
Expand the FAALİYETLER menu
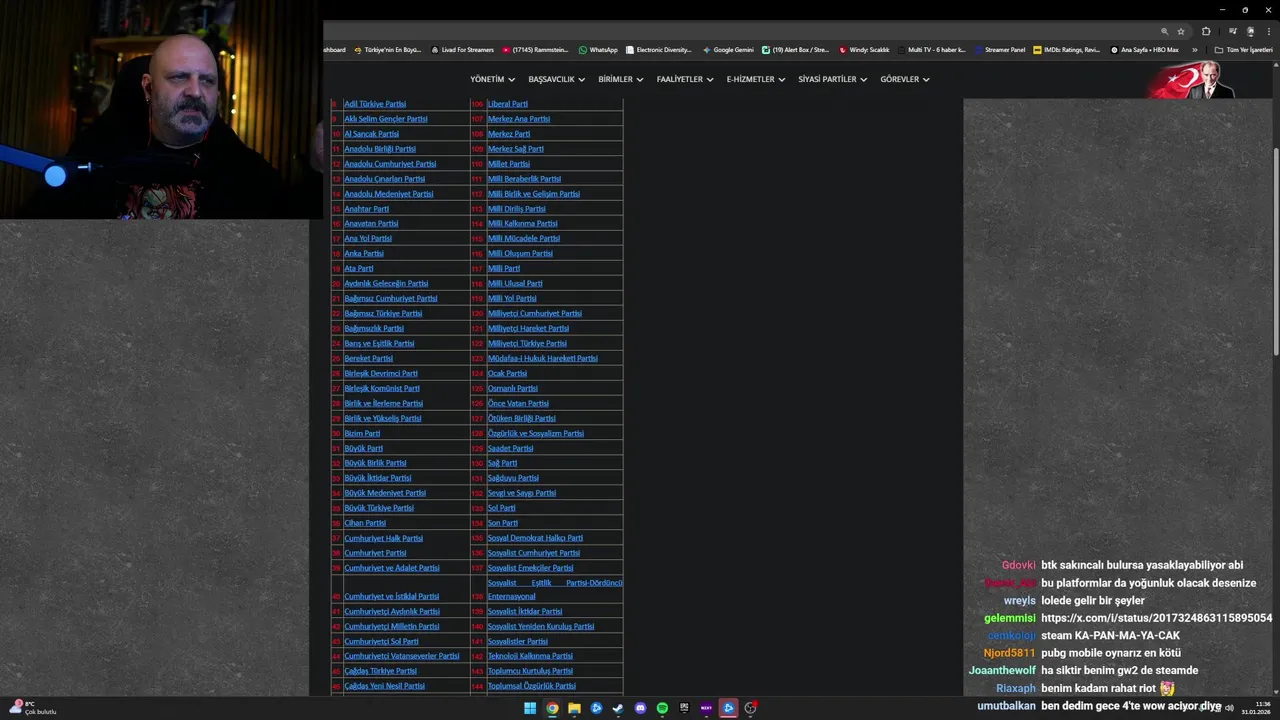click(685, 79)
